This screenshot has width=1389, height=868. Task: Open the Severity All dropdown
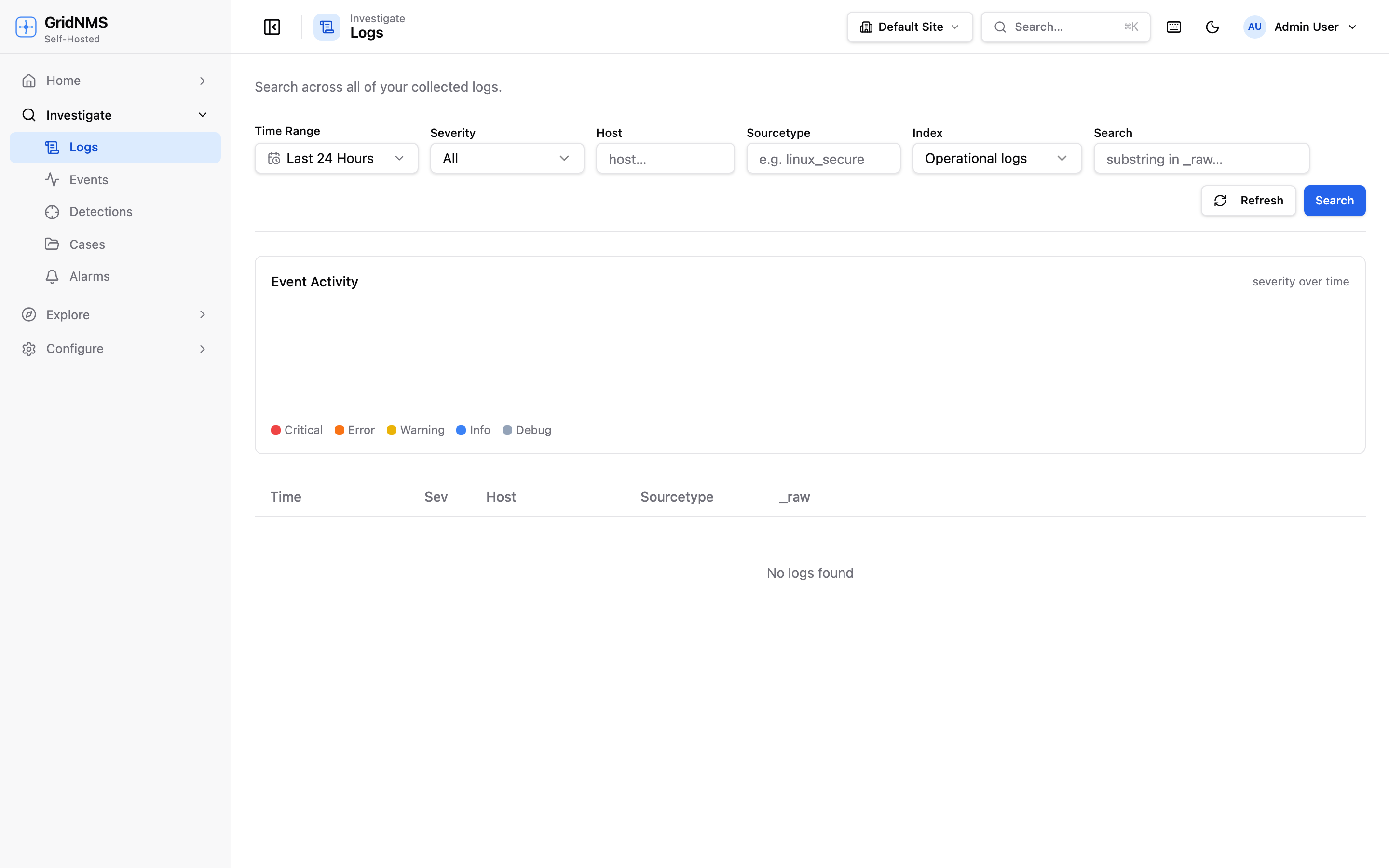click(x=507, y=159)
